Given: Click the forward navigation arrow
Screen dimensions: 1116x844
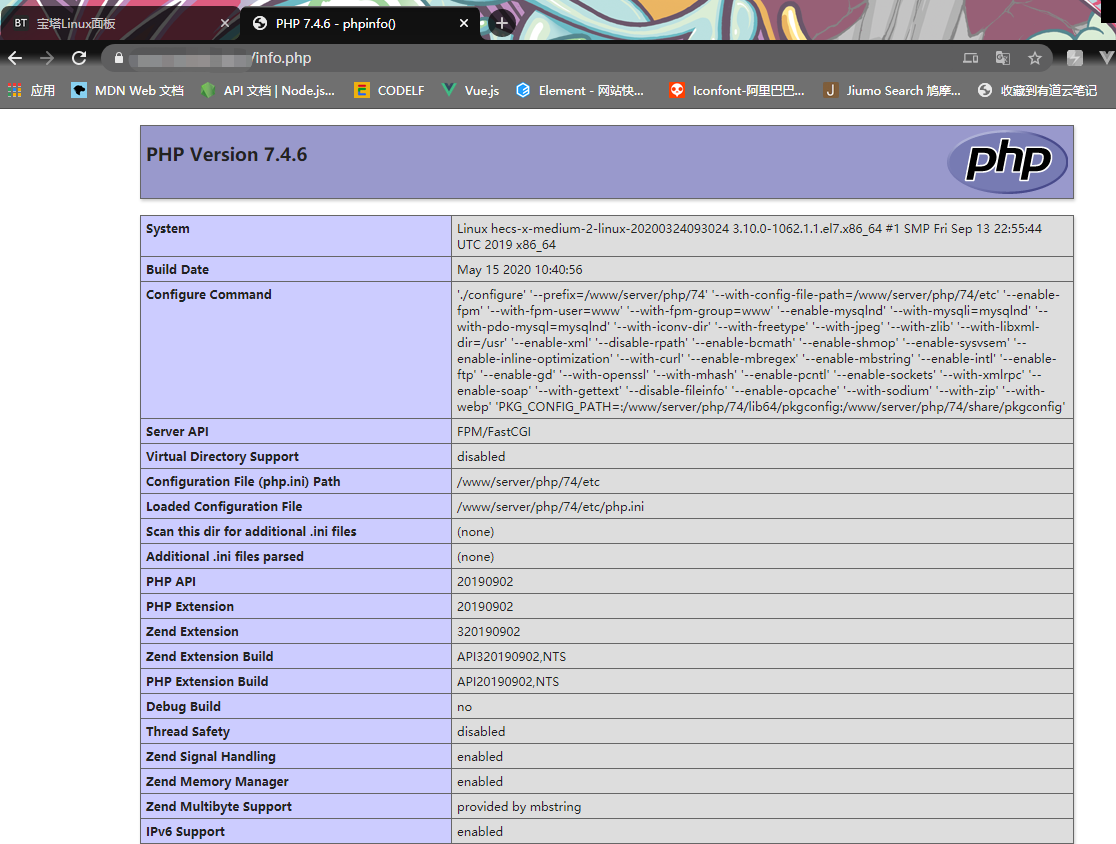Looking at the screenshot, I should (47, 58).
